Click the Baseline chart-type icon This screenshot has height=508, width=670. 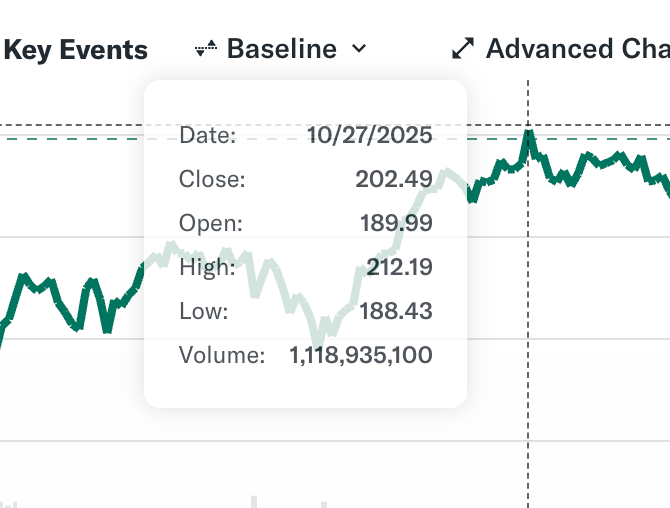206,49
